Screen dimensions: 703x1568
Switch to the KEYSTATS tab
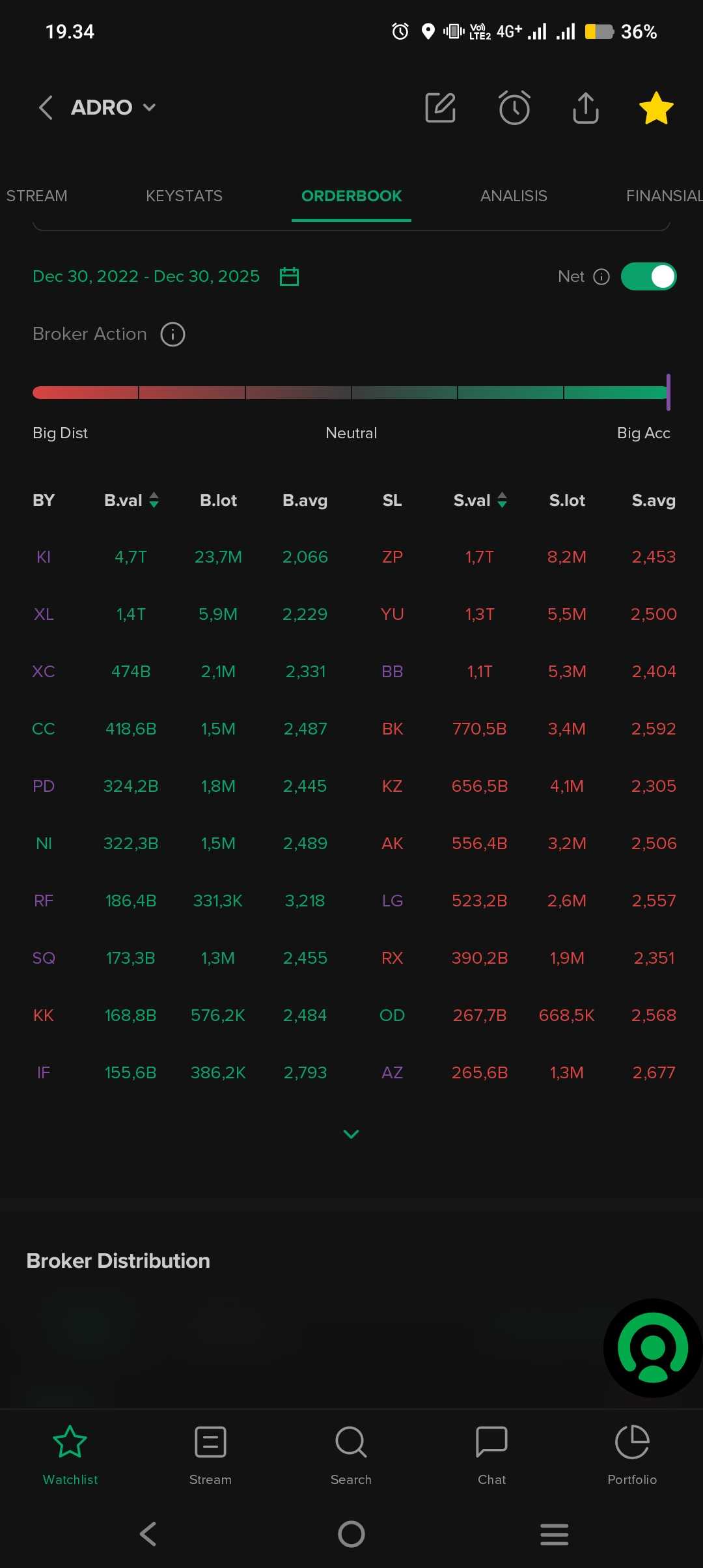pos(184,196)
